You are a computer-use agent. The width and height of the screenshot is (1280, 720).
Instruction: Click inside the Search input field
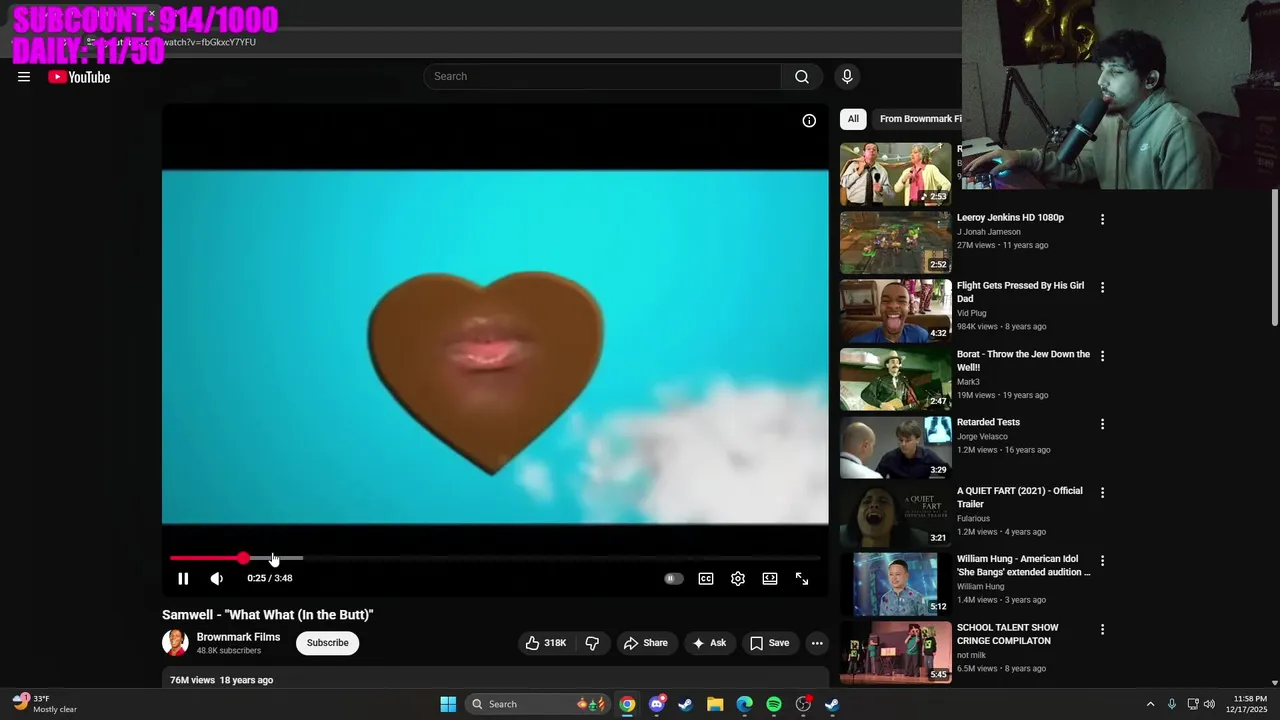click(x=603, y=77)
